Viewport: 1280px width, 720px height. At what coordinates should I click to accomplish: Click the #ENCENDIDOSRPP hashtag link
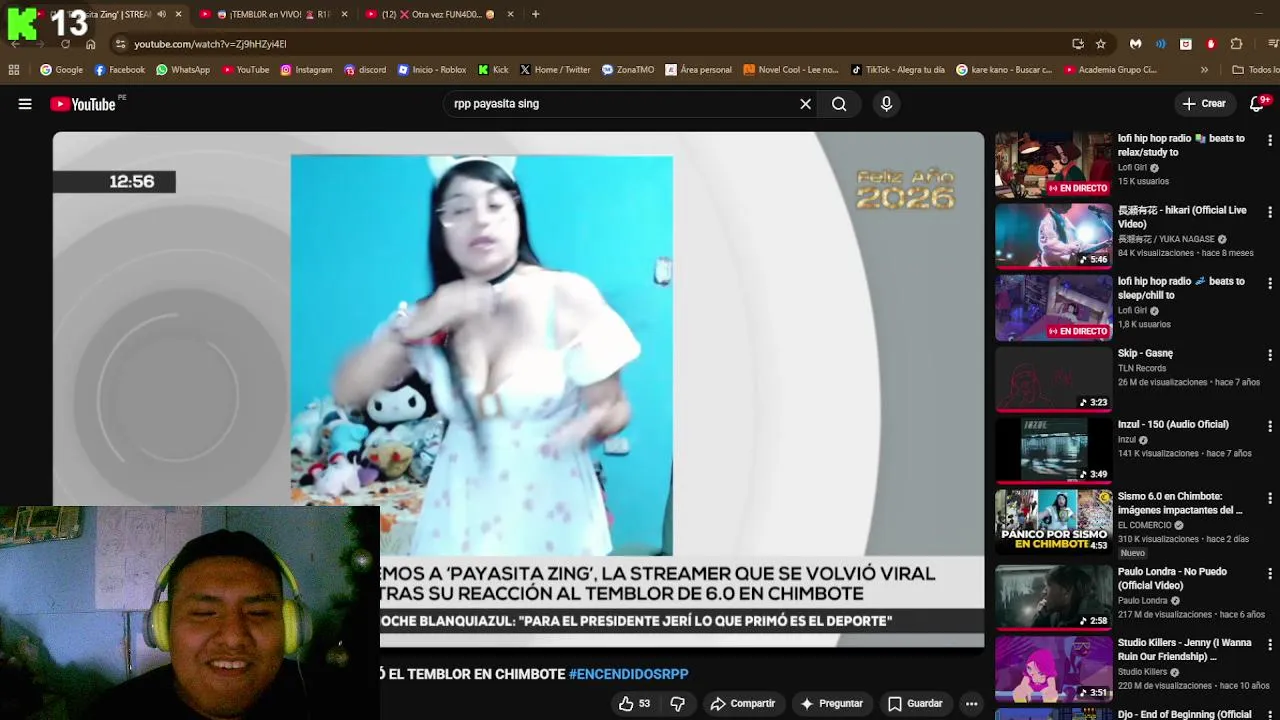coord(629,674)
